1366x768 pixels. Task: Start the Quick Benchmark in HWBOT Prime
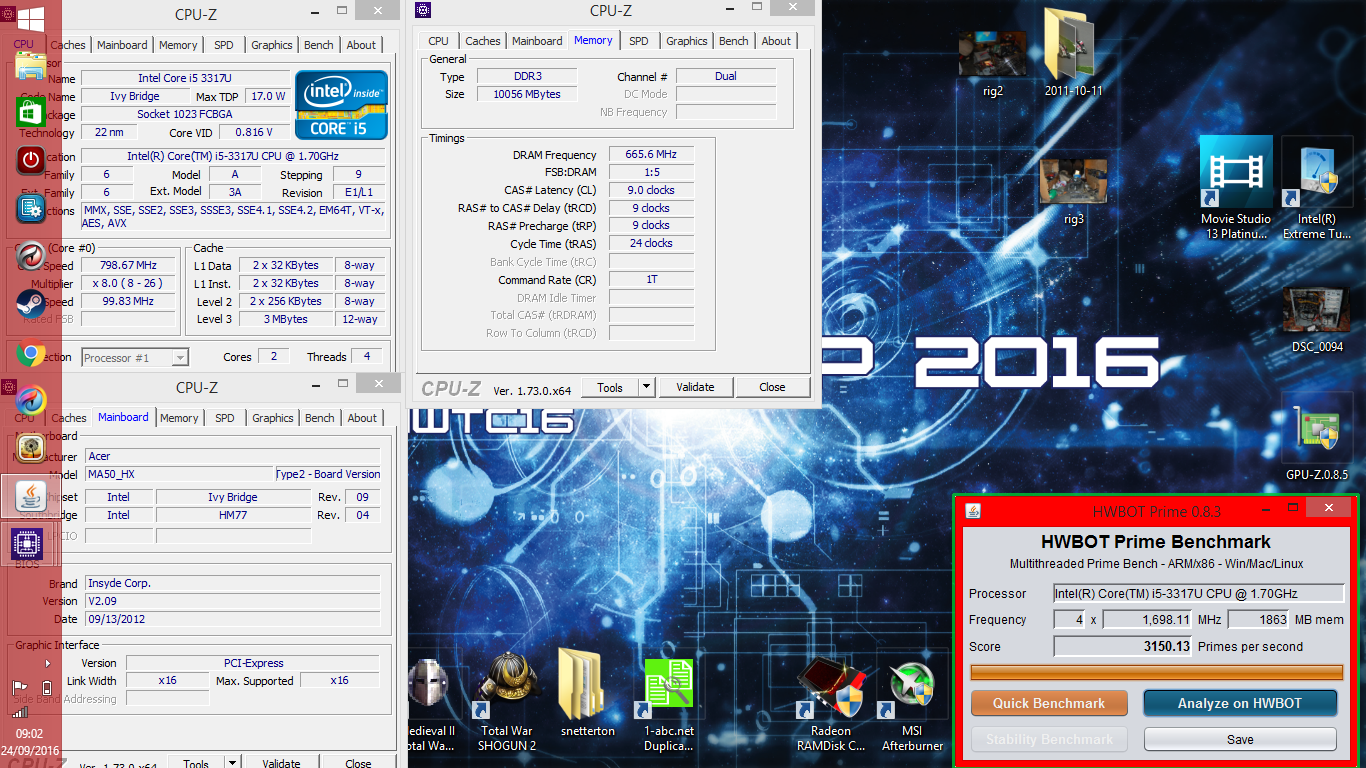pyautogui.click(x=1049, y=703)
